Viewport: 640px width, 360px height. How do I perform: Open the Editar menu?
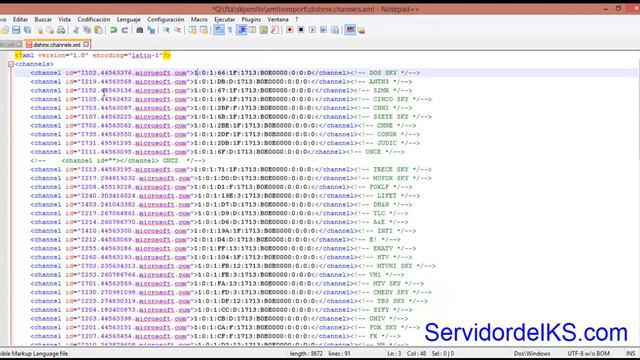[20, 20]
